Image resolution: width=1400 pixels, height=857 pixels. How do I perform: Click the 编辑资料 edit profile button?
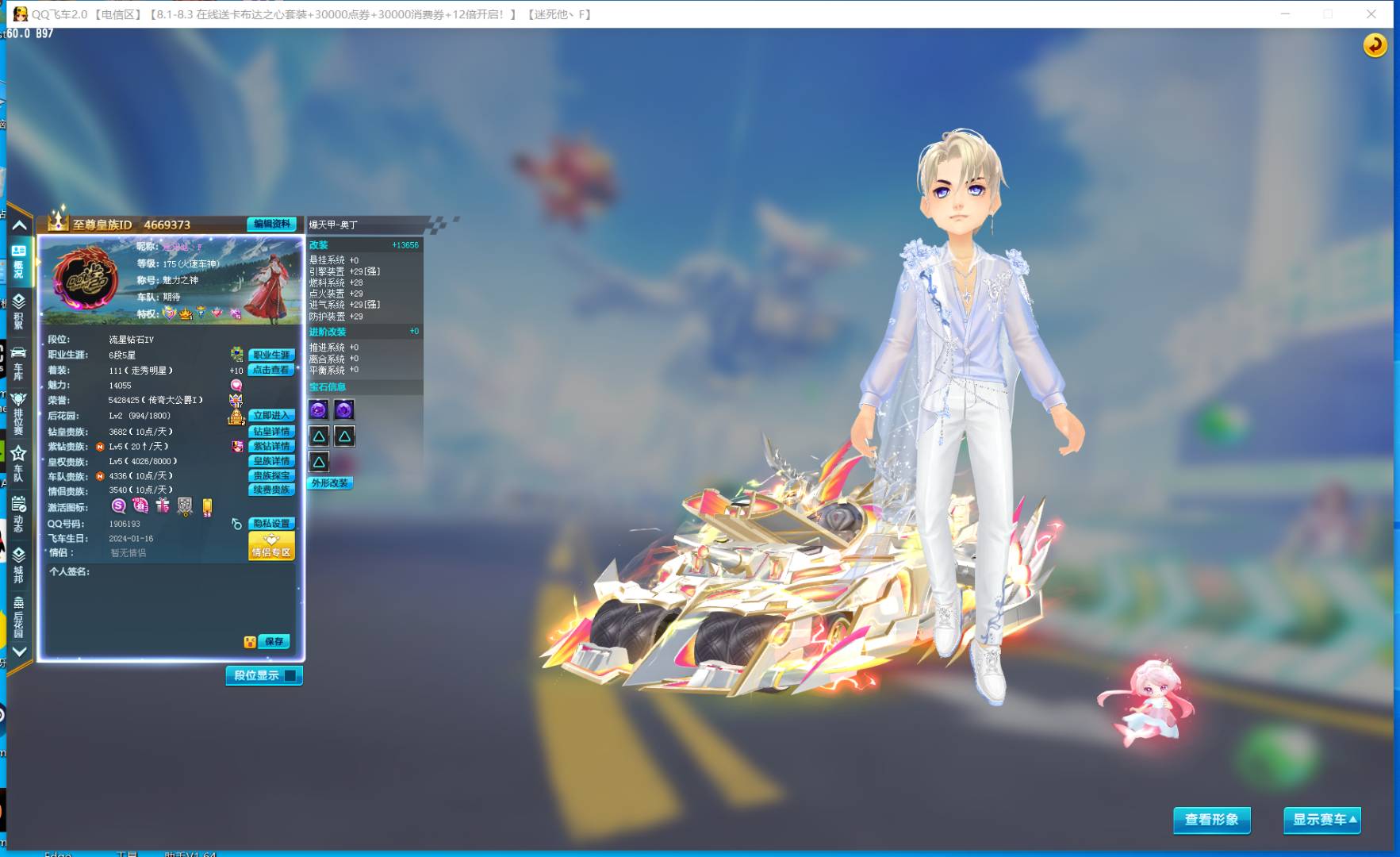pyautogui.click(x=271, y=224)
